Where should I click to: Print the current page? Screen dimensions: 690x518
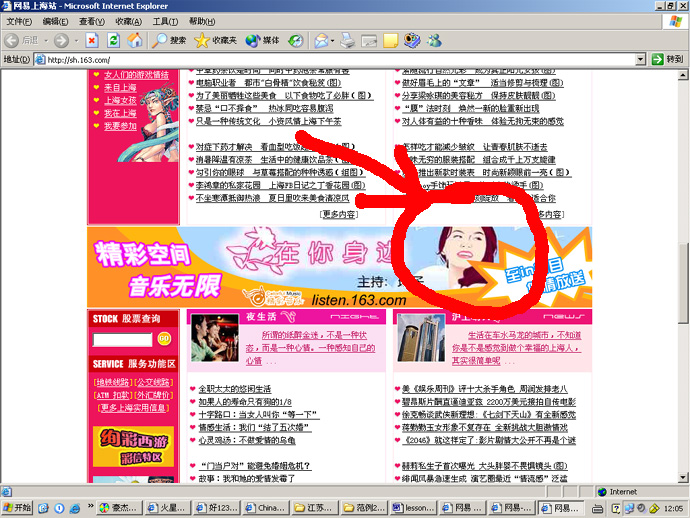(347, 40)
